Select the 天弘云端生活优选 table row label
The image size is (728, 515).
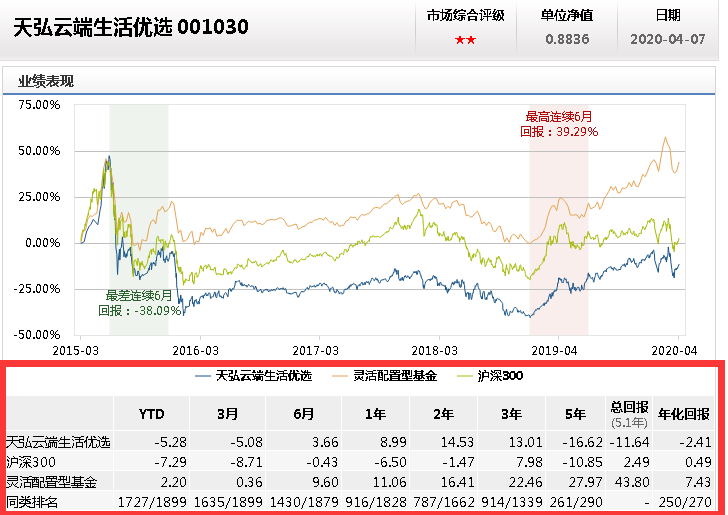point(58,442)
